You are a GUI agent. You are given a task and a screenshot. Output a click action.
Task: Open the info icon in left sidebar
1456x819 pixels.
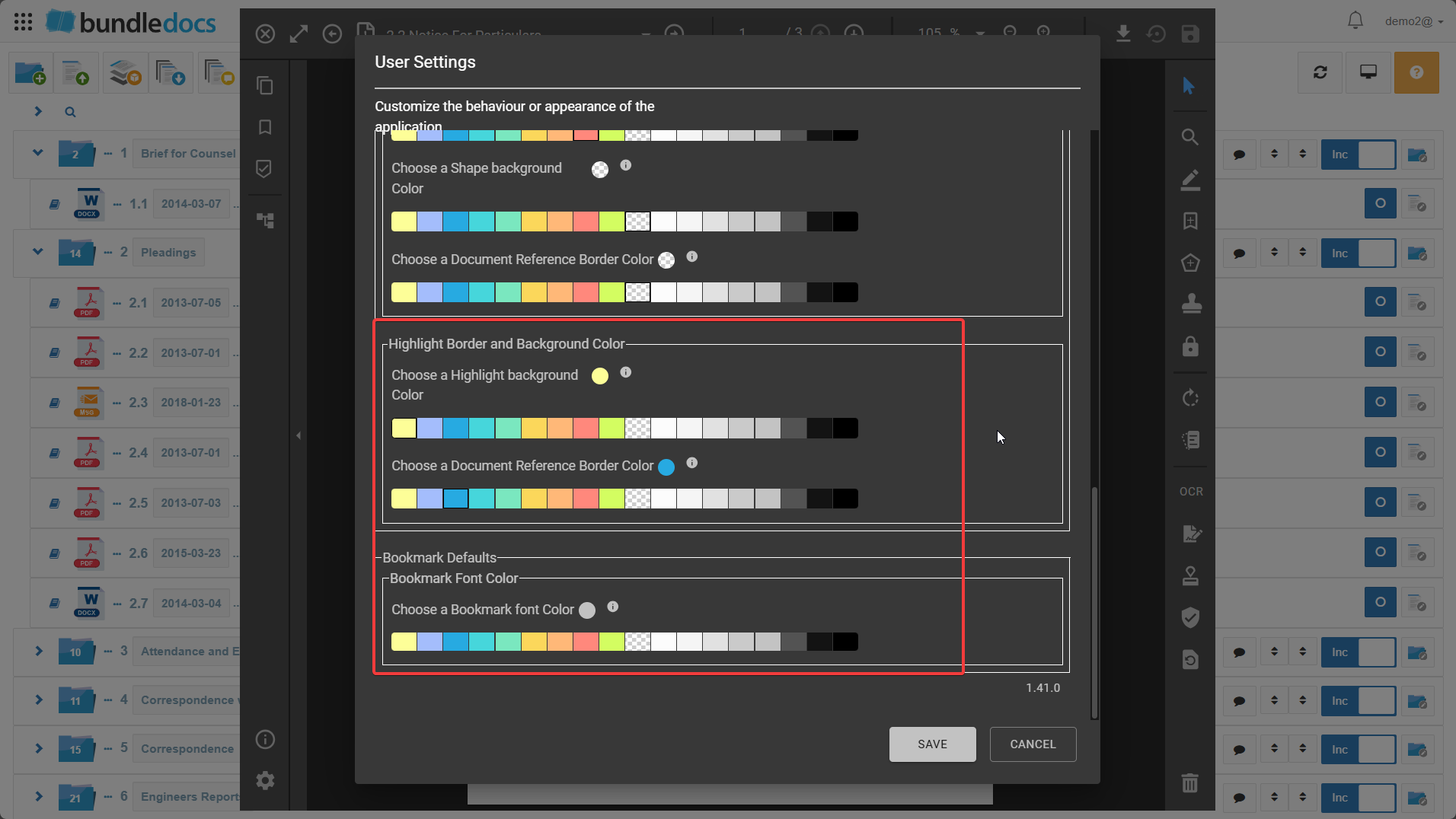click(x=265, y=739)
